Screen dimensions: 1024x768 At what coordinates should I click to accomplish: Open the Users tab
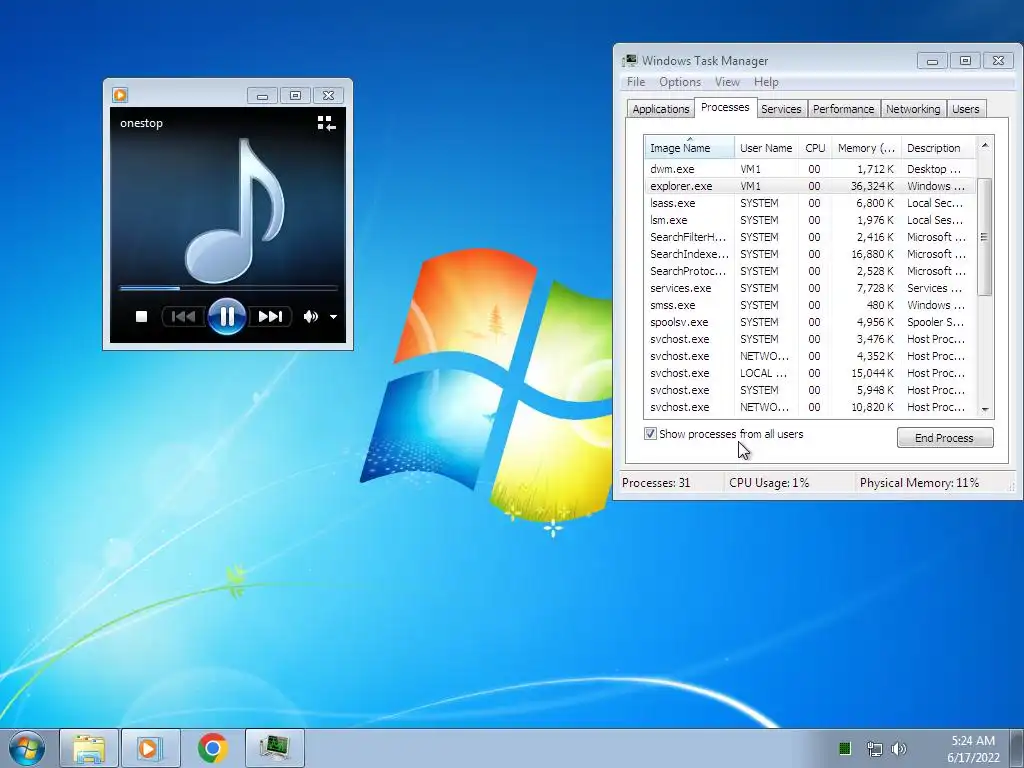point(965,109)
